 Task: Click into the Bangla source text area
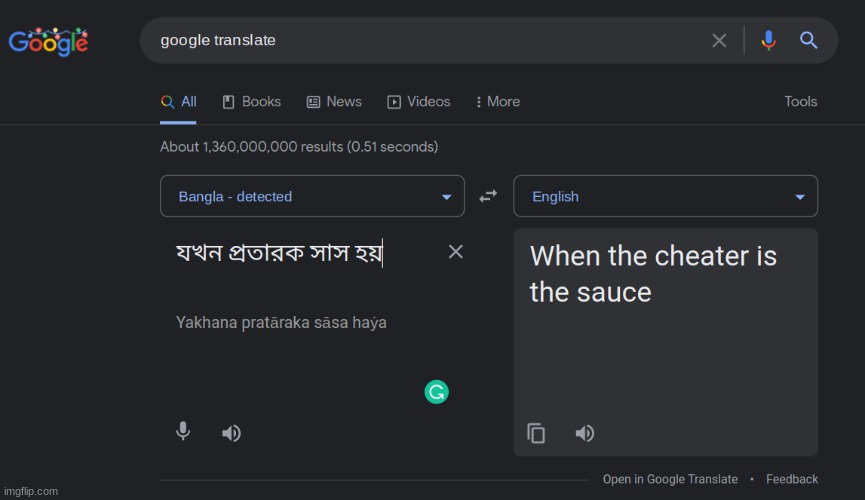(279, 253)
